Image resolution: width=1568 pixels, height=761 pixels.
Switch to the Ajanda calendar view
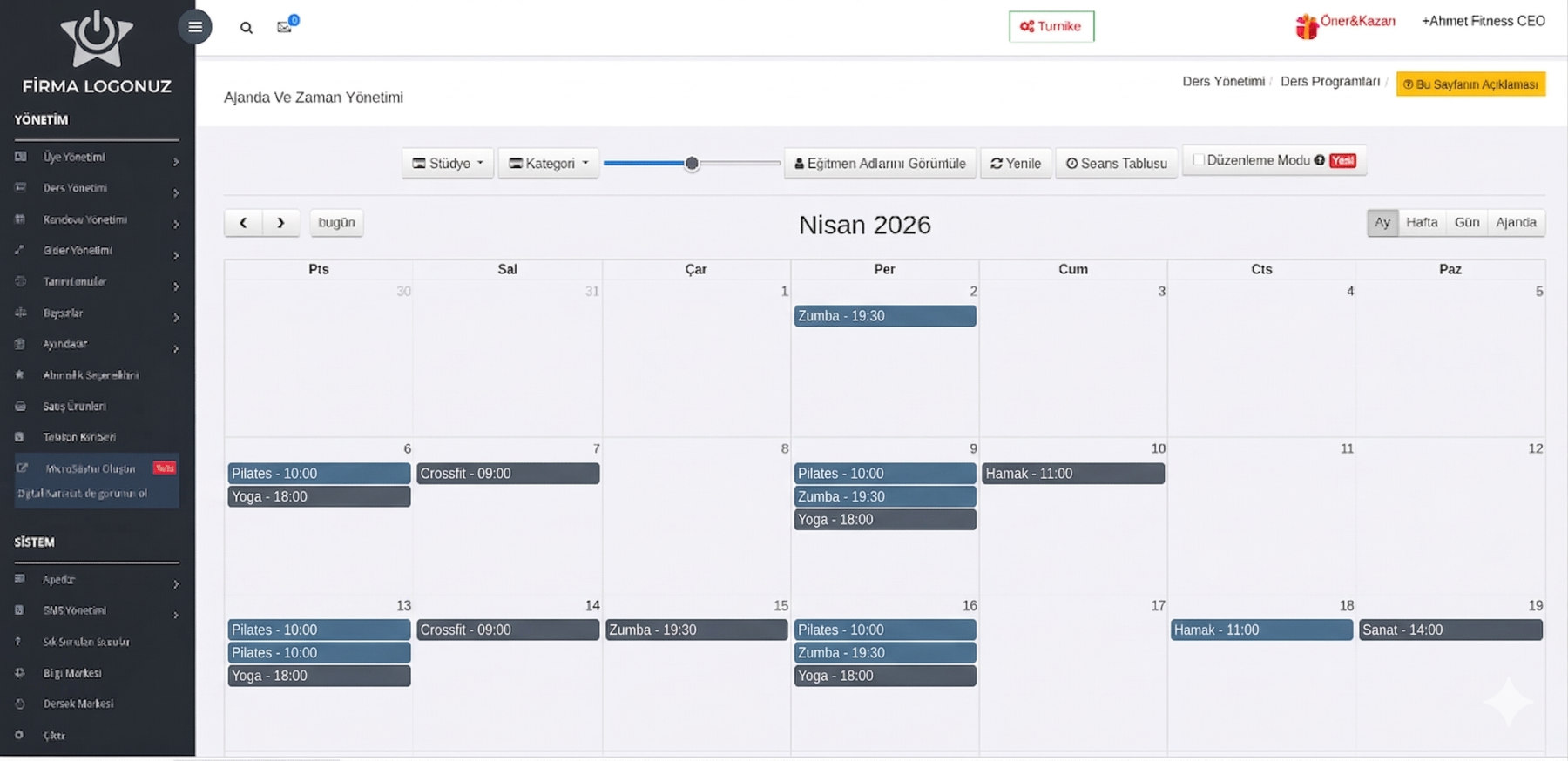point(1516,223)
